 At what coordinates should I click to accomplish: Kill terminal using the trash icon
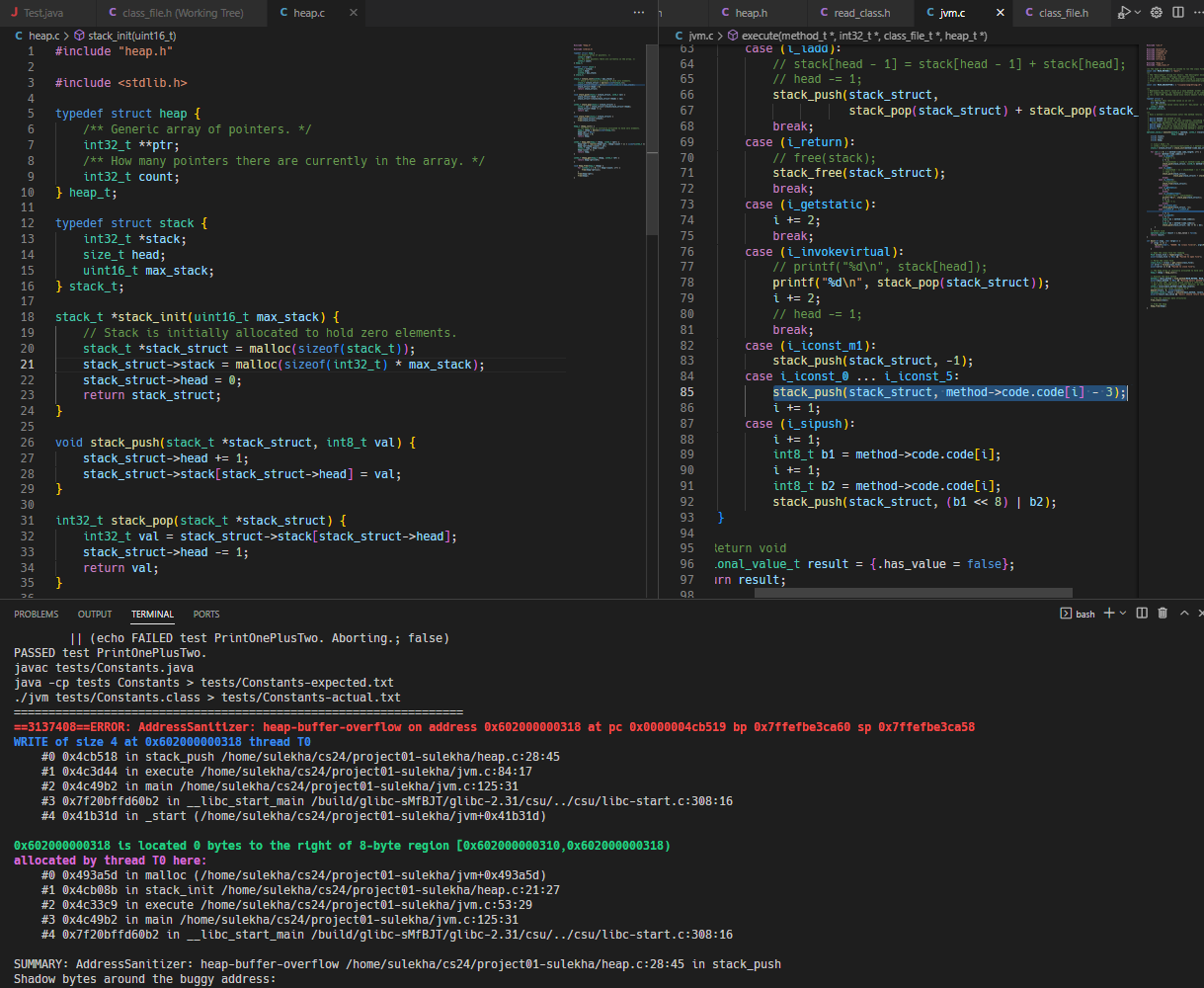(1163, 614)
